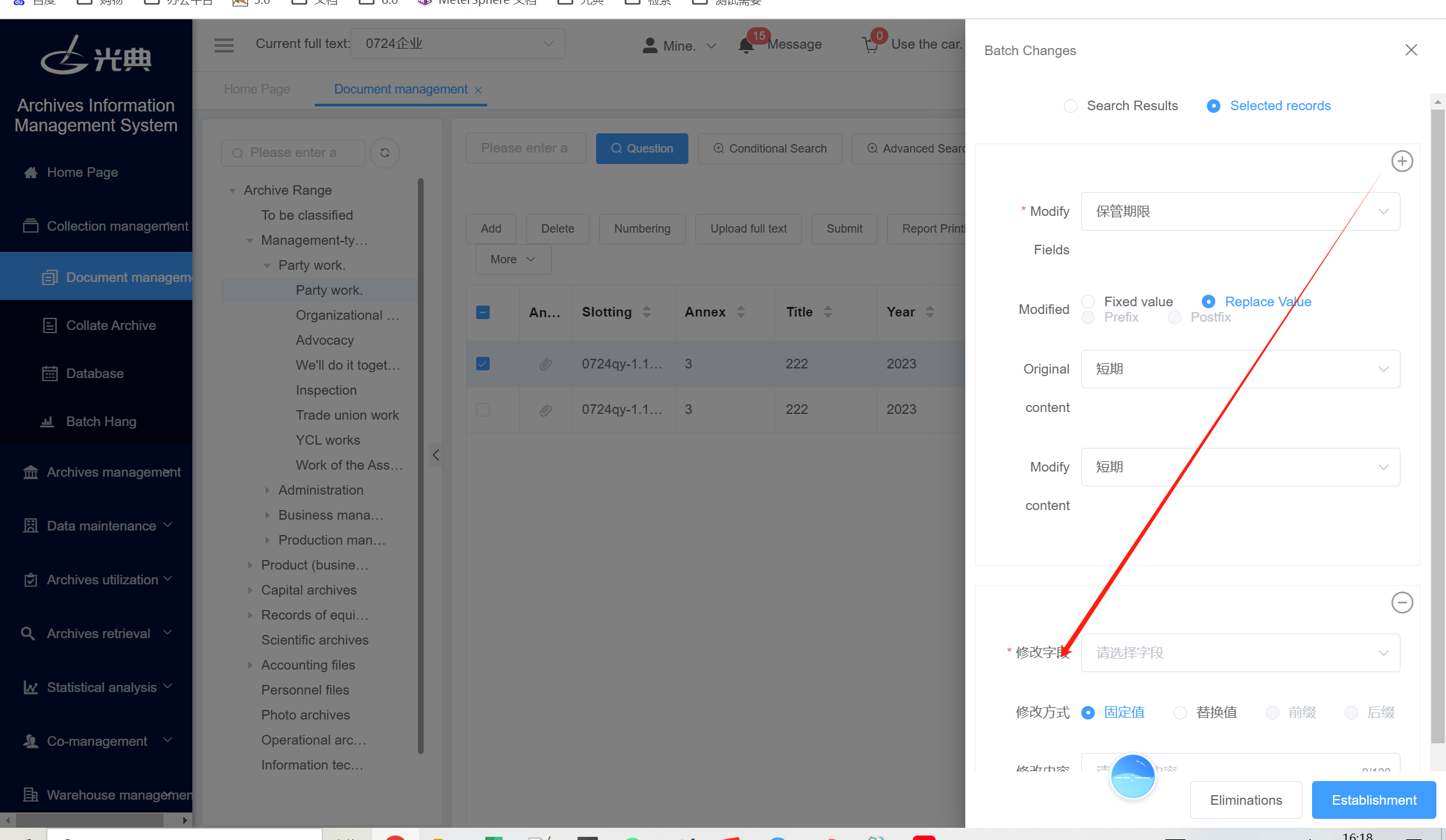The width and height of the screenshot is (1446, 840).
Task: Click the Archives retrieval magnifier icon
Action: click(28, 634)
